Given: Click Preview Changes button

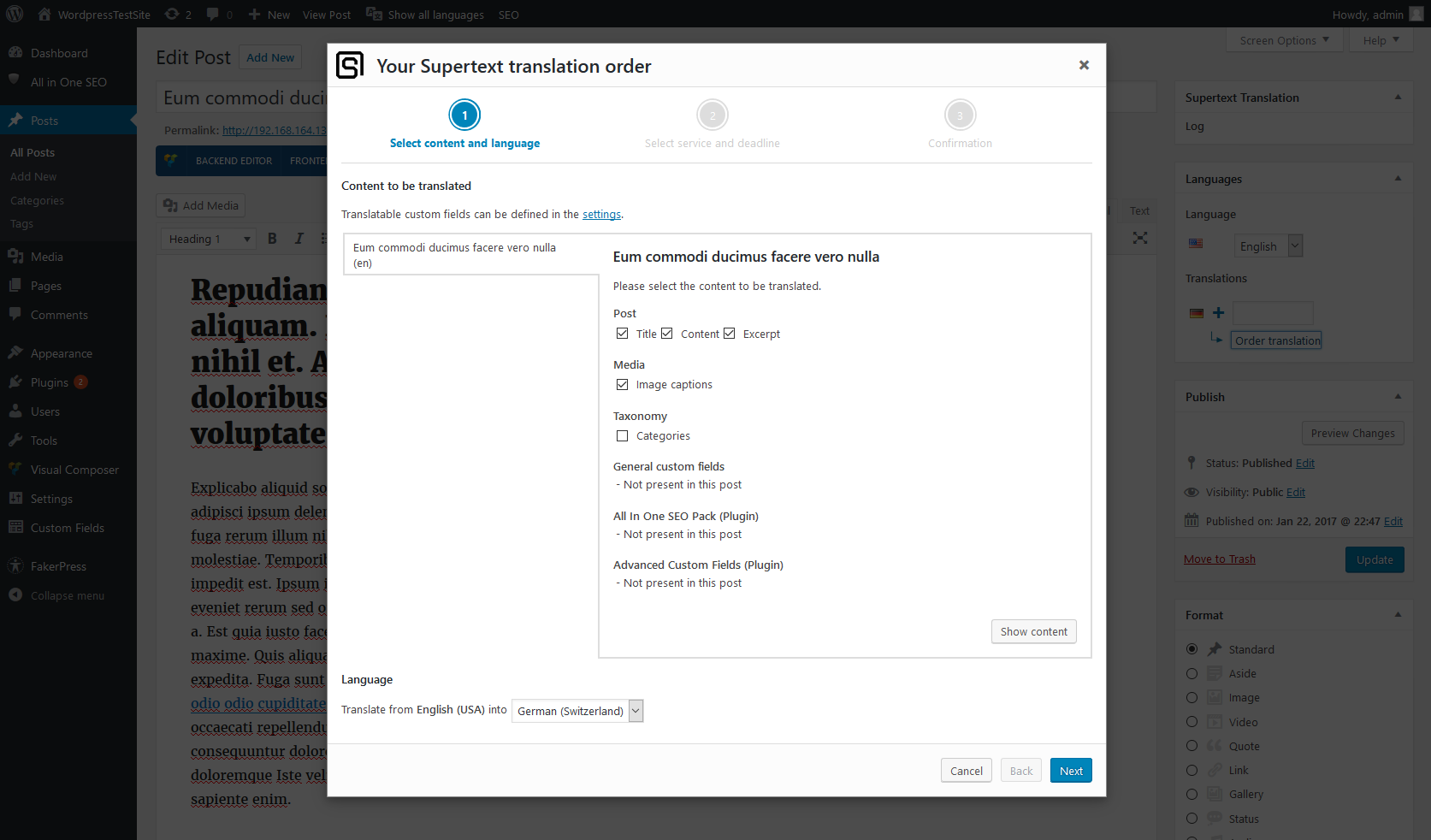Looking at the screenshot, I should [1352, 433].
